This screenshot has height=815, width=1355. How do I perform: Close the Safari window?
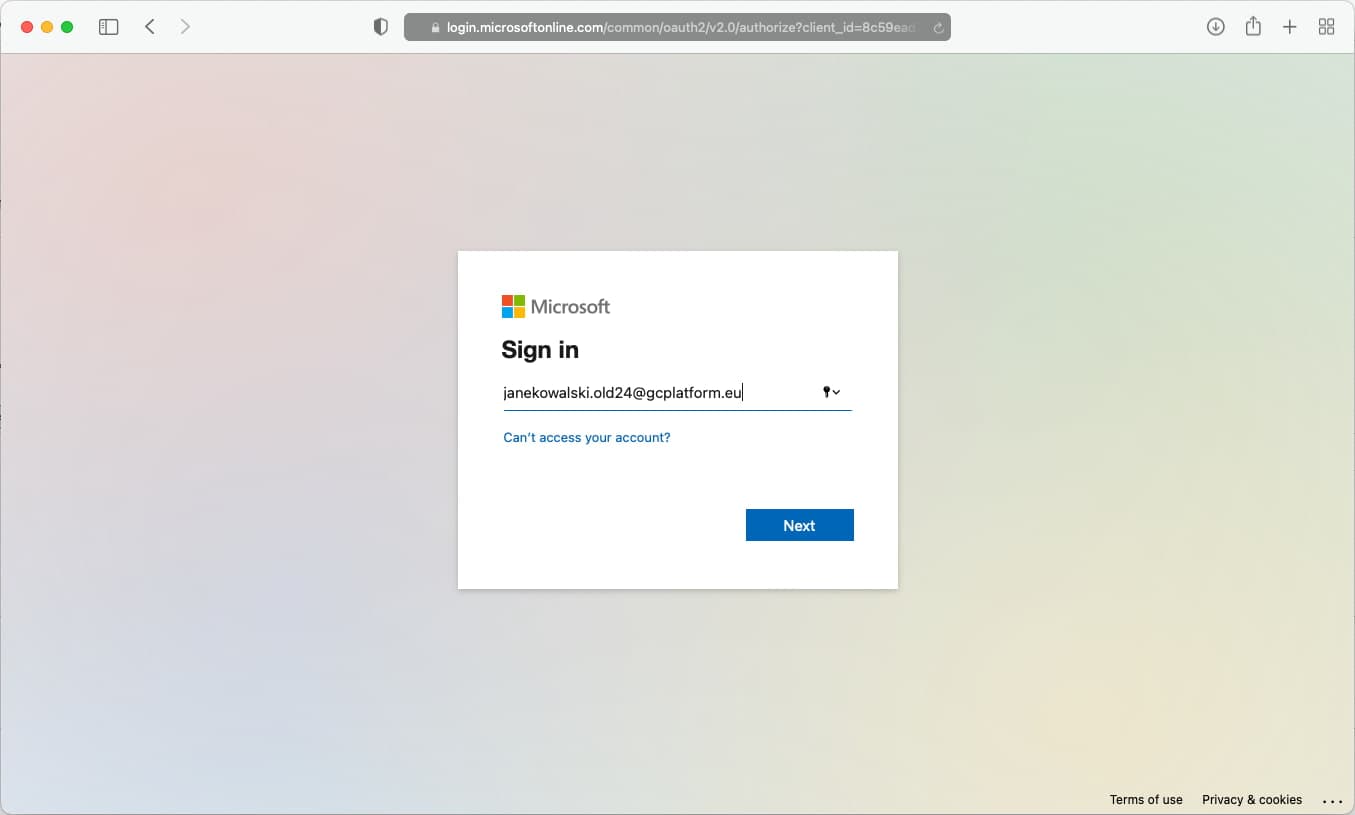coord(27,27)
